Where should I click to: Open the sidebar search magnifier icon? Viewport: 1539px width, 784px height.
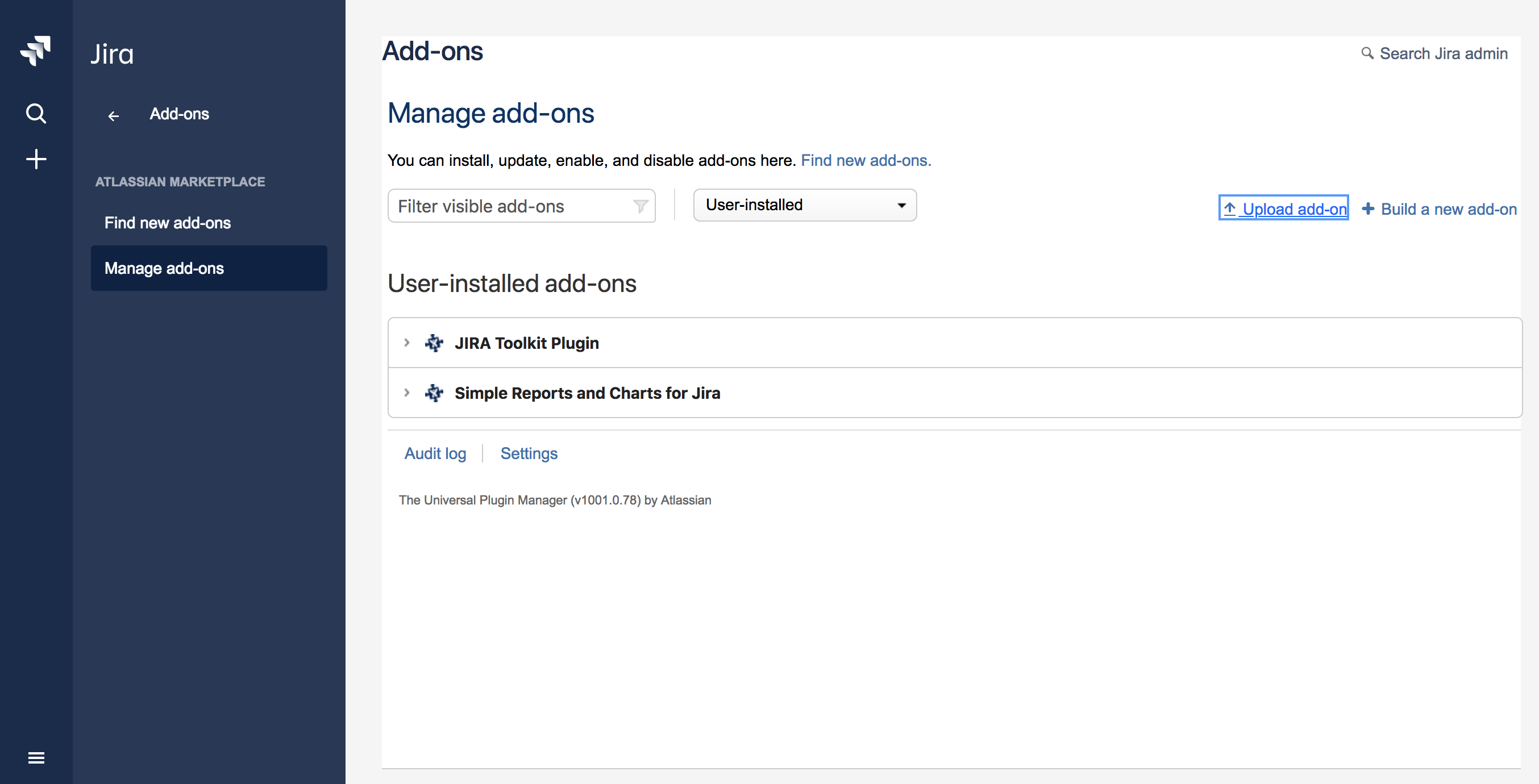36,113
